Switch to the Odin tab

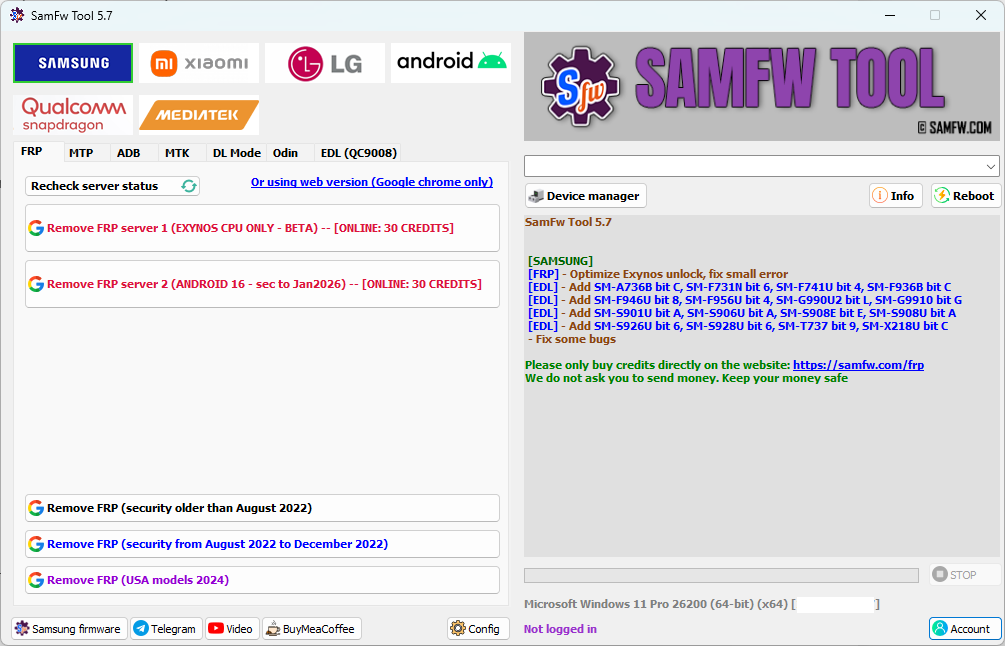285,153
